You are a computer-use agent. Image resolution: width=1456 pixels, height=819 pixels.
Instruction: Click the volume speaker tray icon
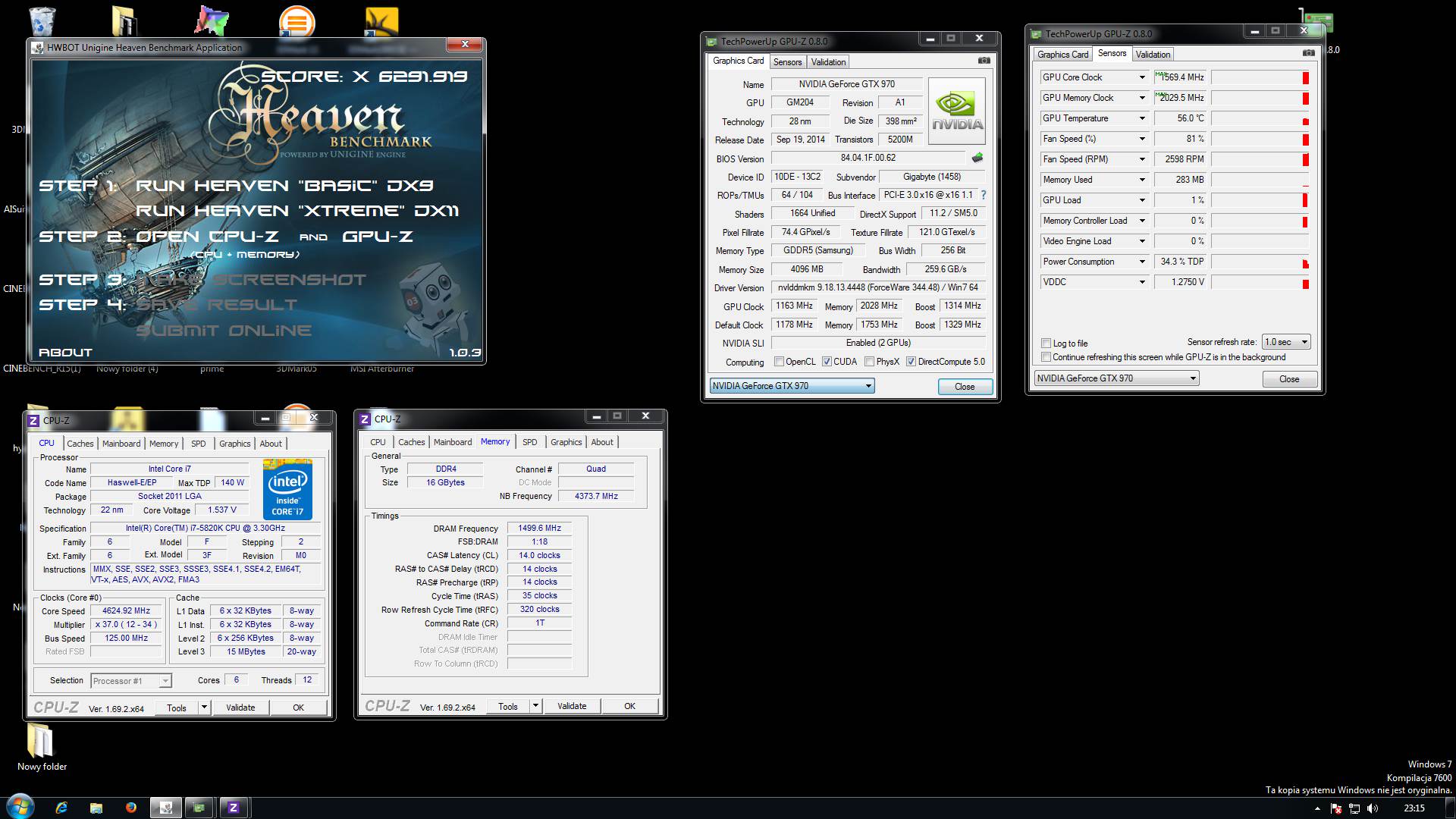[1373, 808]
